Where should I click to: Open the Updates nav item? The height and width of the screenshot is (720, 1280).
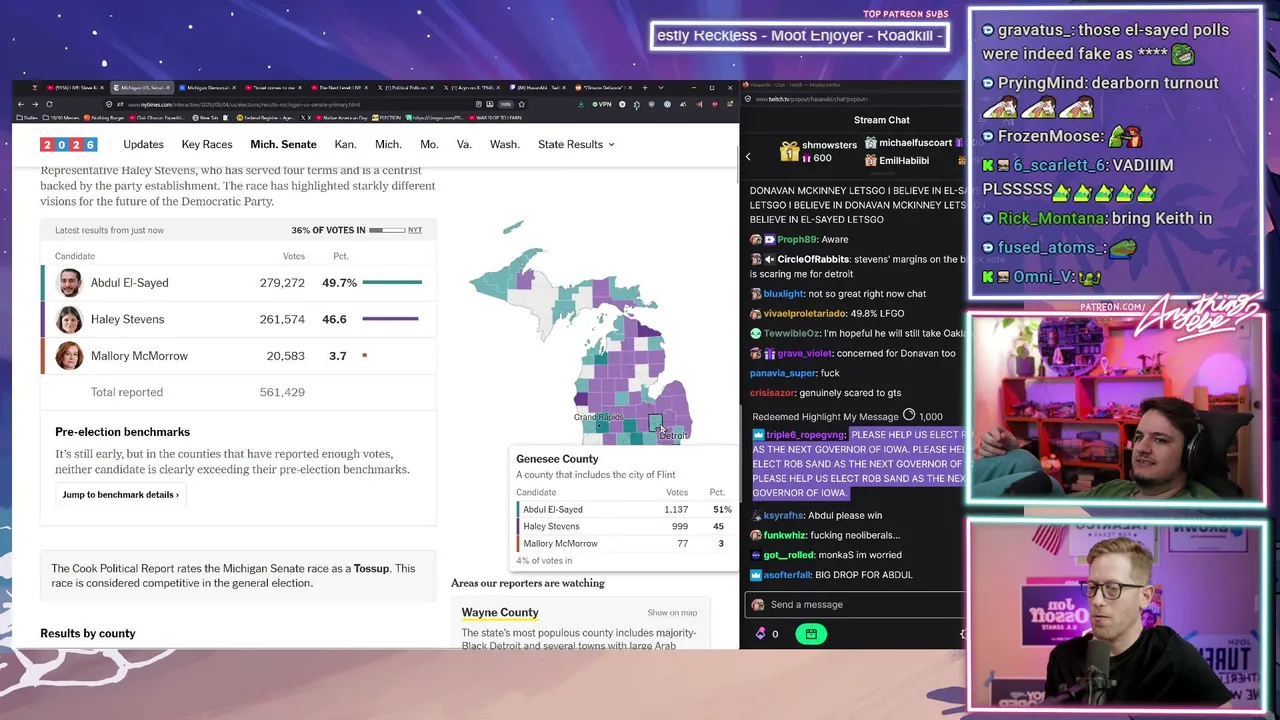(x=143, y=144)
